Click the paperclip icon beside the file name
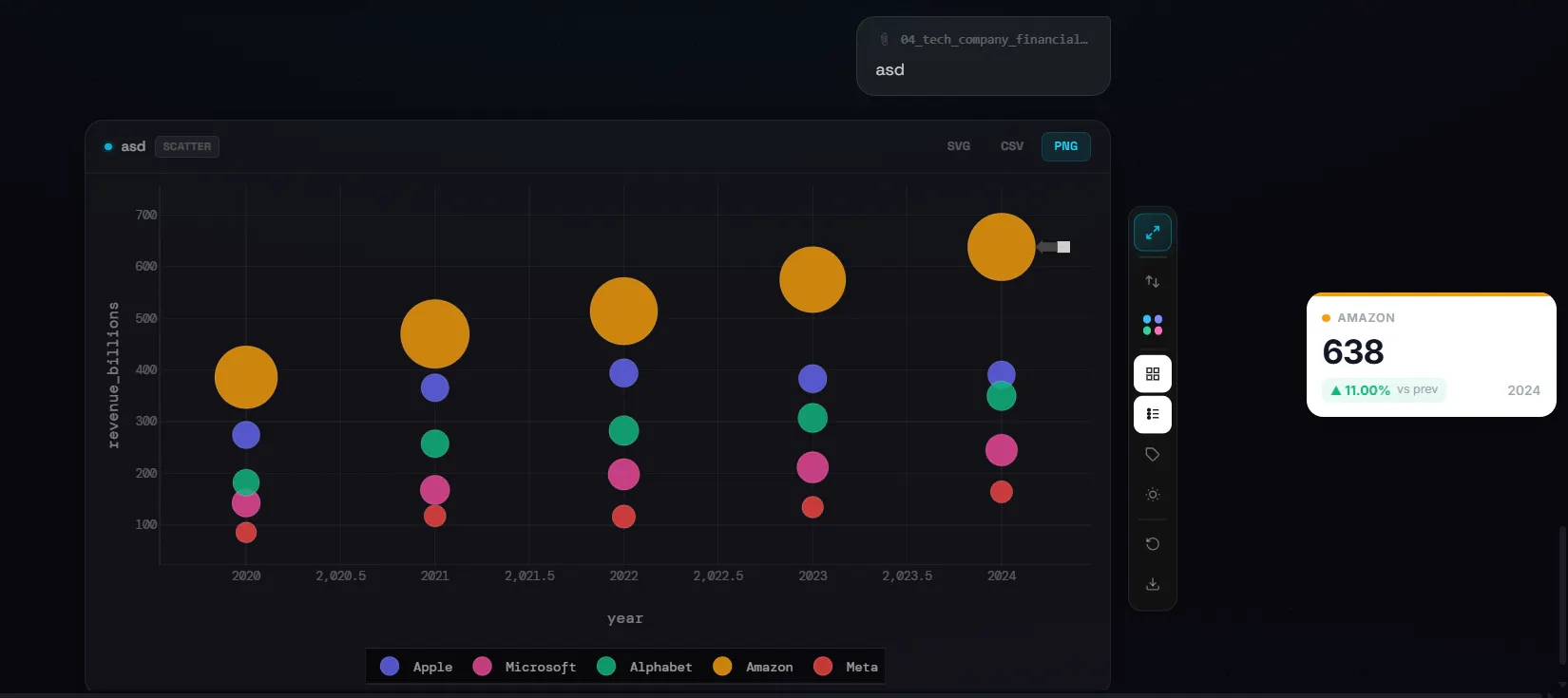This screenshot has width=1568, height=698. pos(884,39)
